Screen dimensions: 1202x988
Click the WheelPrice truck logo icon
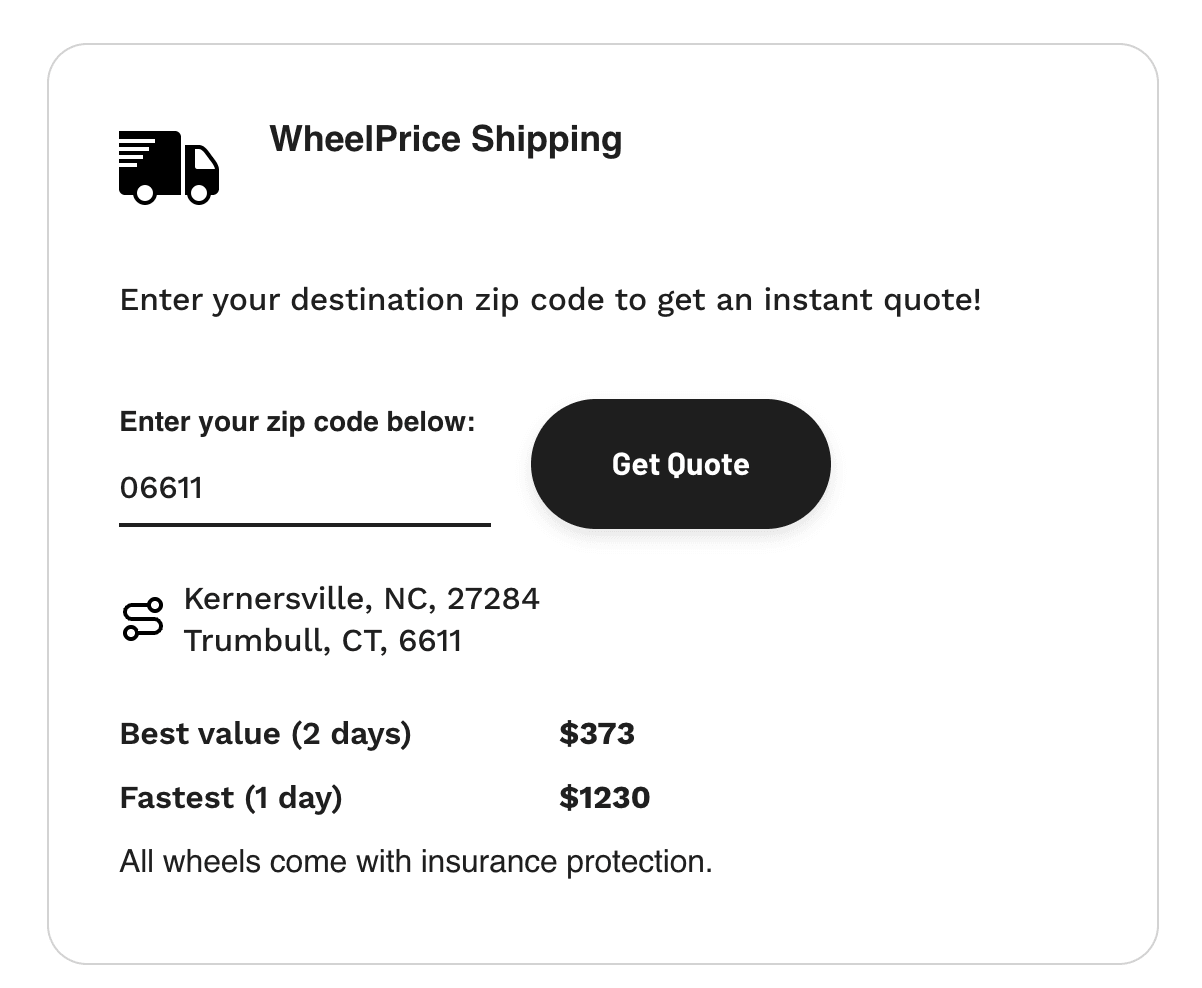pos(168,168)
